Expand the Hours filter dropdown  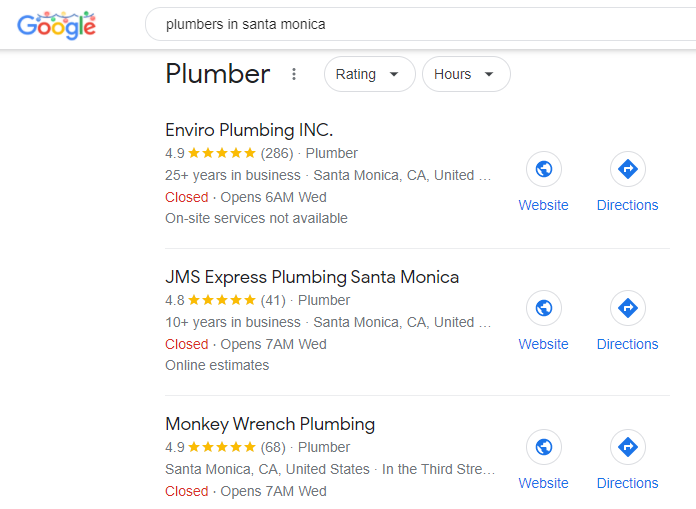coord(466,74)
